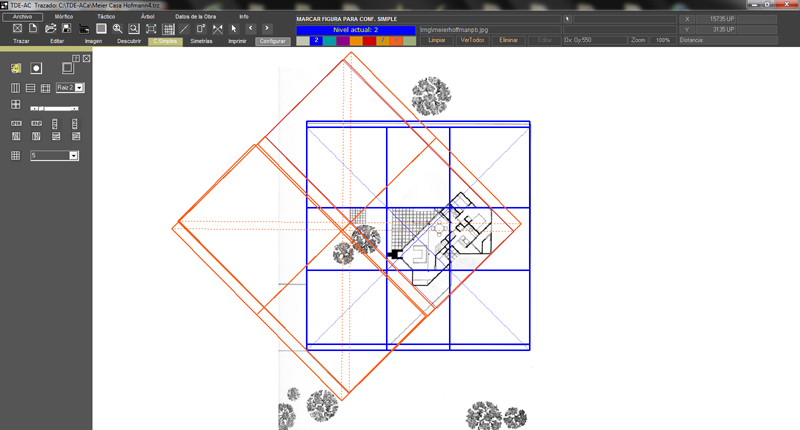800x430 pixels.
Task: Open the Árbol menu
Action: coord(147,17)
